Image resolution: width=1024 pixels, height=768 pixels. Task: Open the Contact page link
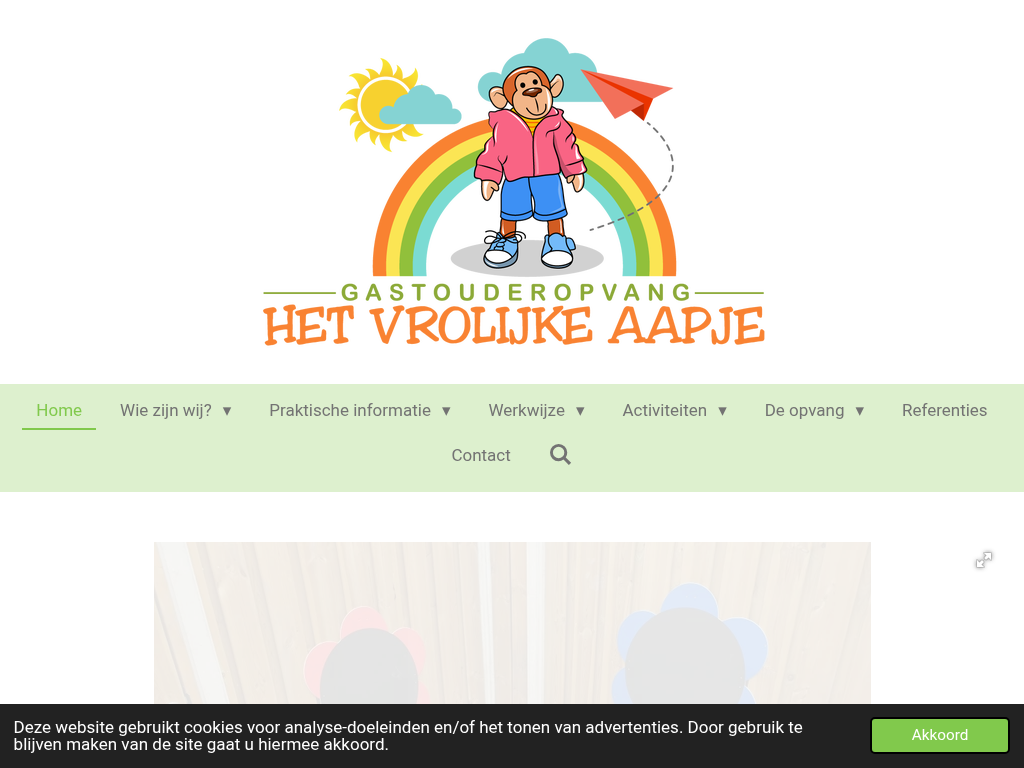pos(481,455)
